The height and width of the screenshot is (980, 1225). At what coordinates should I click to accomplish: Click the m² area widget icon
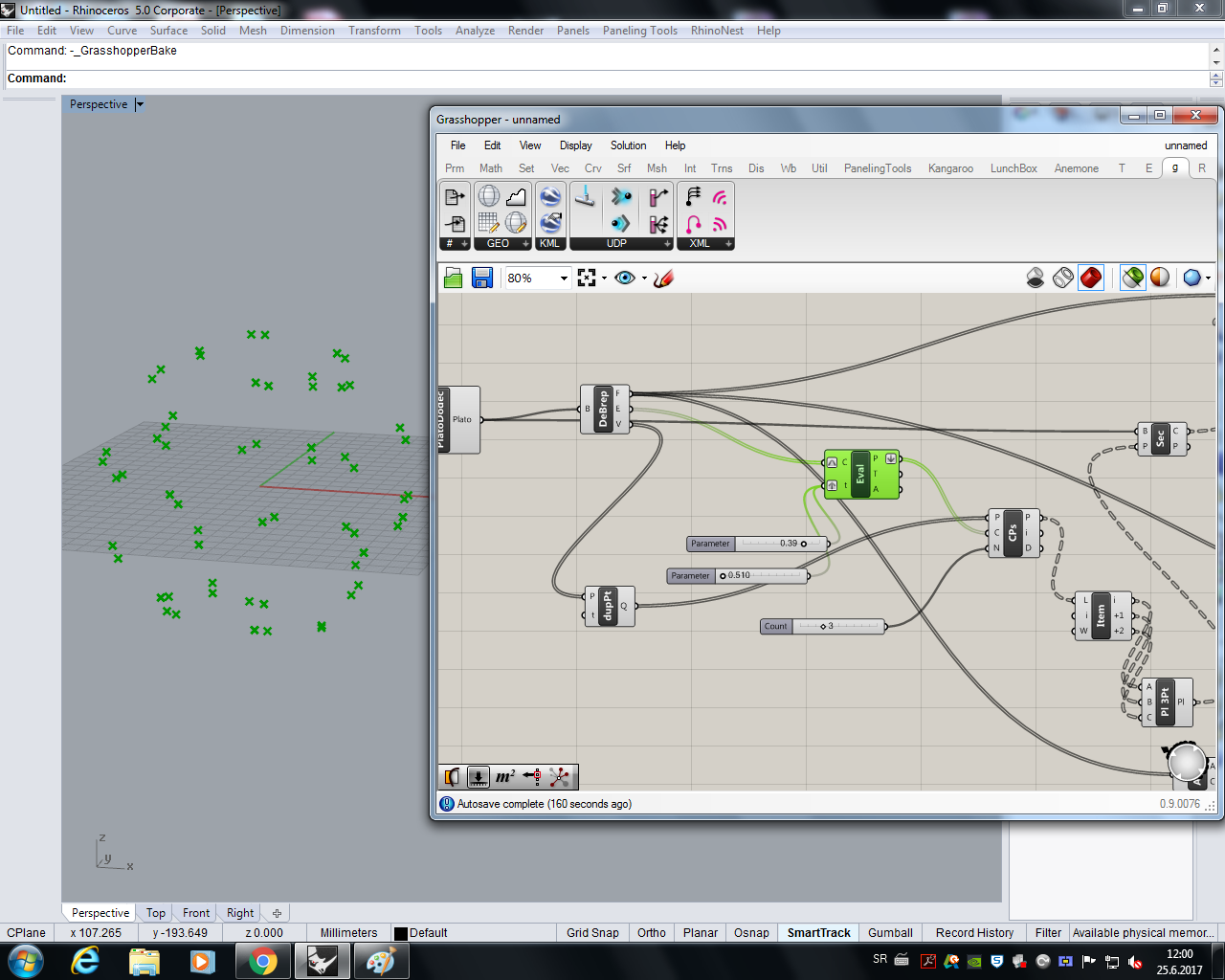pyautogui.click(x=504, y=777)
